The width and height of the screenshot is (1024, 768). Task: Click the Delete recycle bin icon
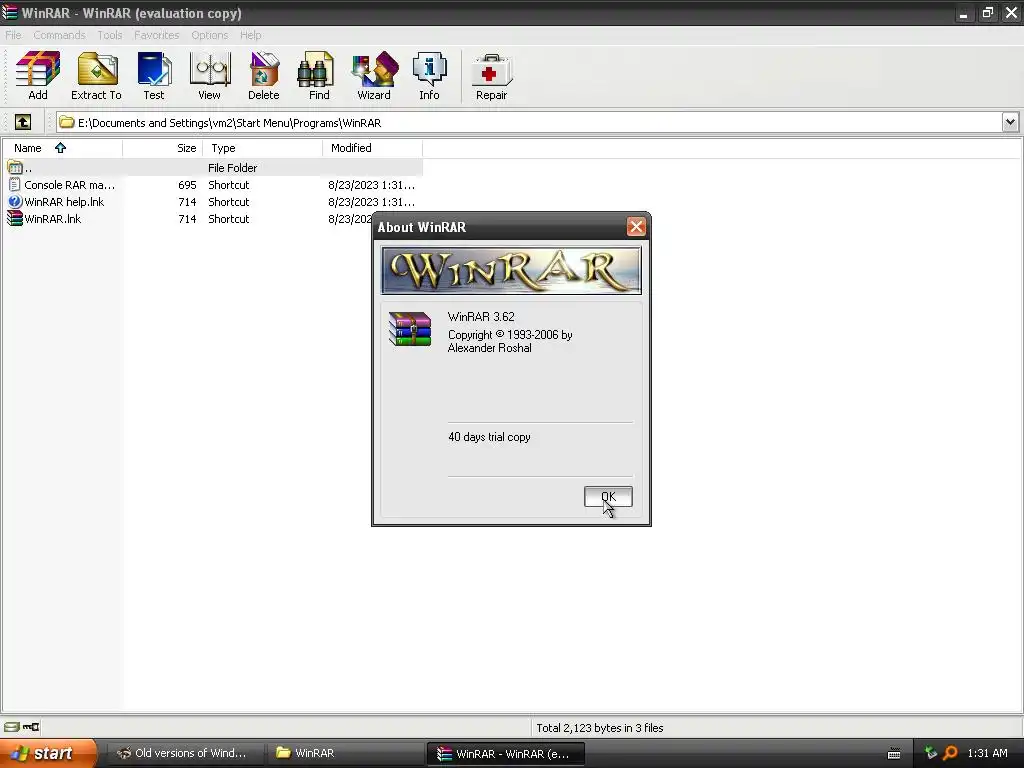pos(264,76)
